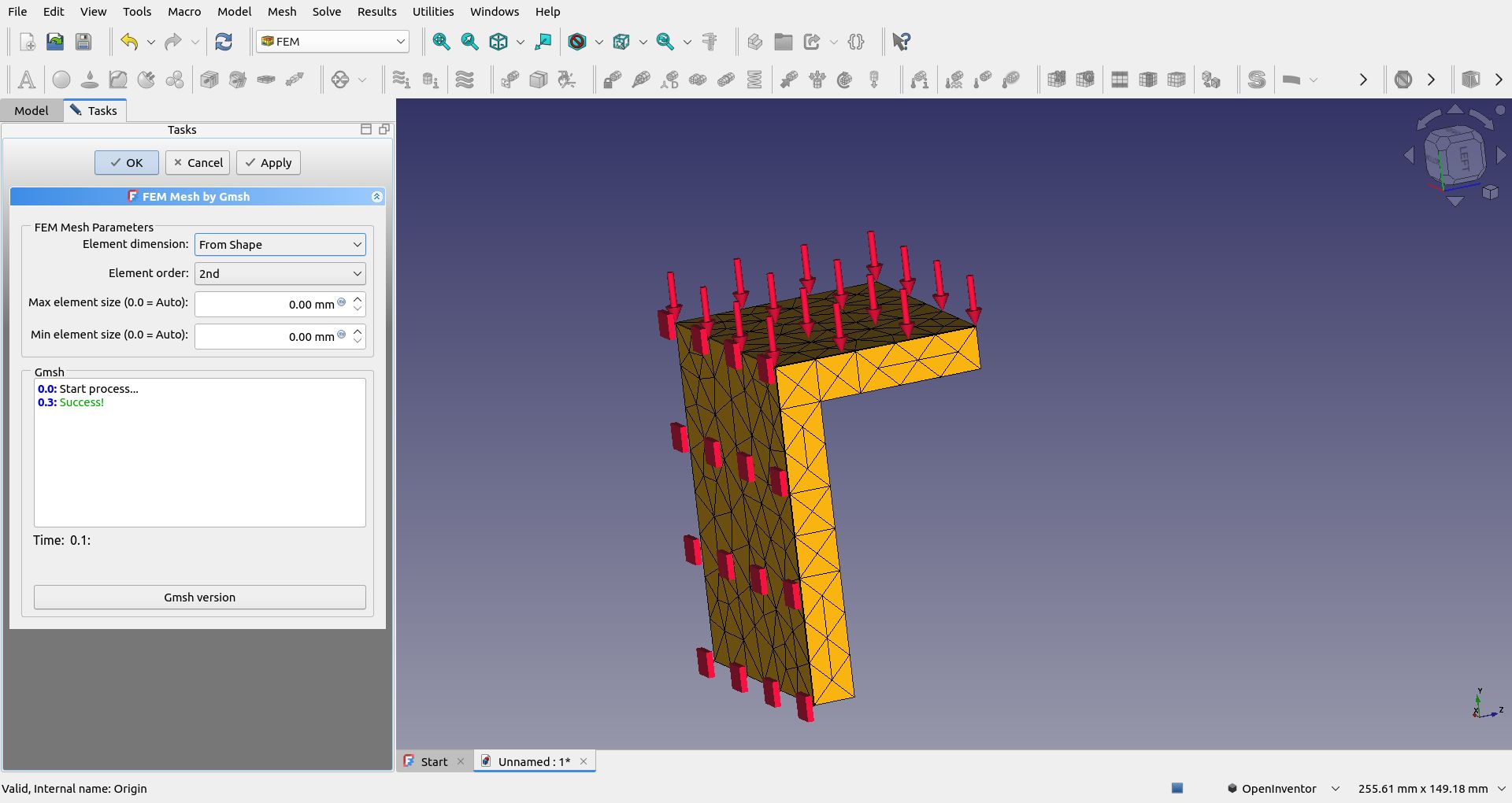The width and height of the screenshot is (1512, 803).
Task: Click the Open file icon
Action: pyautogui.click(x=55, y=42)
